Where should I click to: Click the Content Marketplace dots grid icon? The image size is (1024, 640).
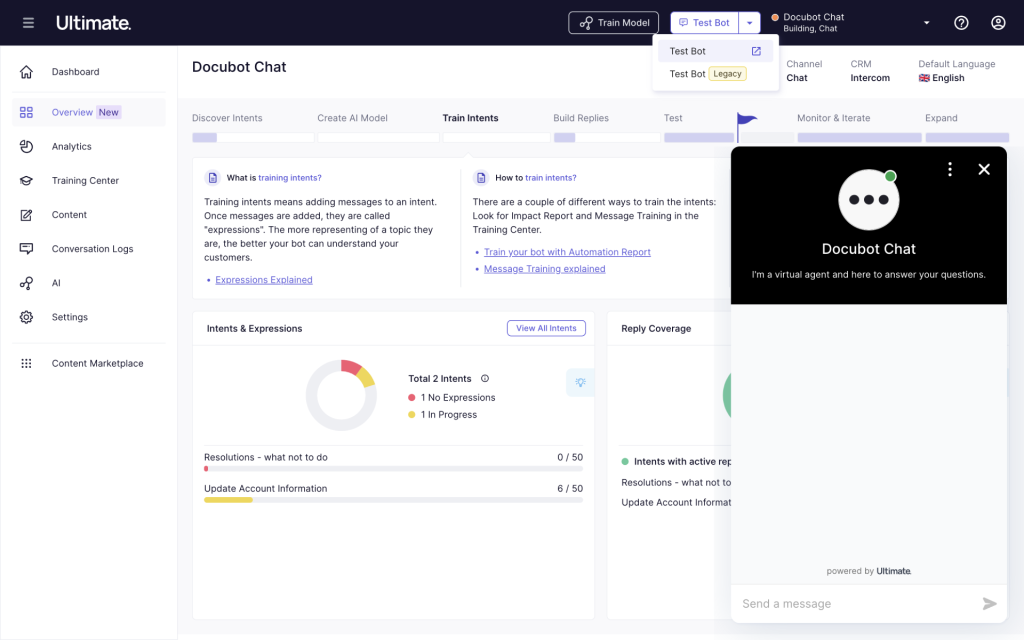coord(26,363)
